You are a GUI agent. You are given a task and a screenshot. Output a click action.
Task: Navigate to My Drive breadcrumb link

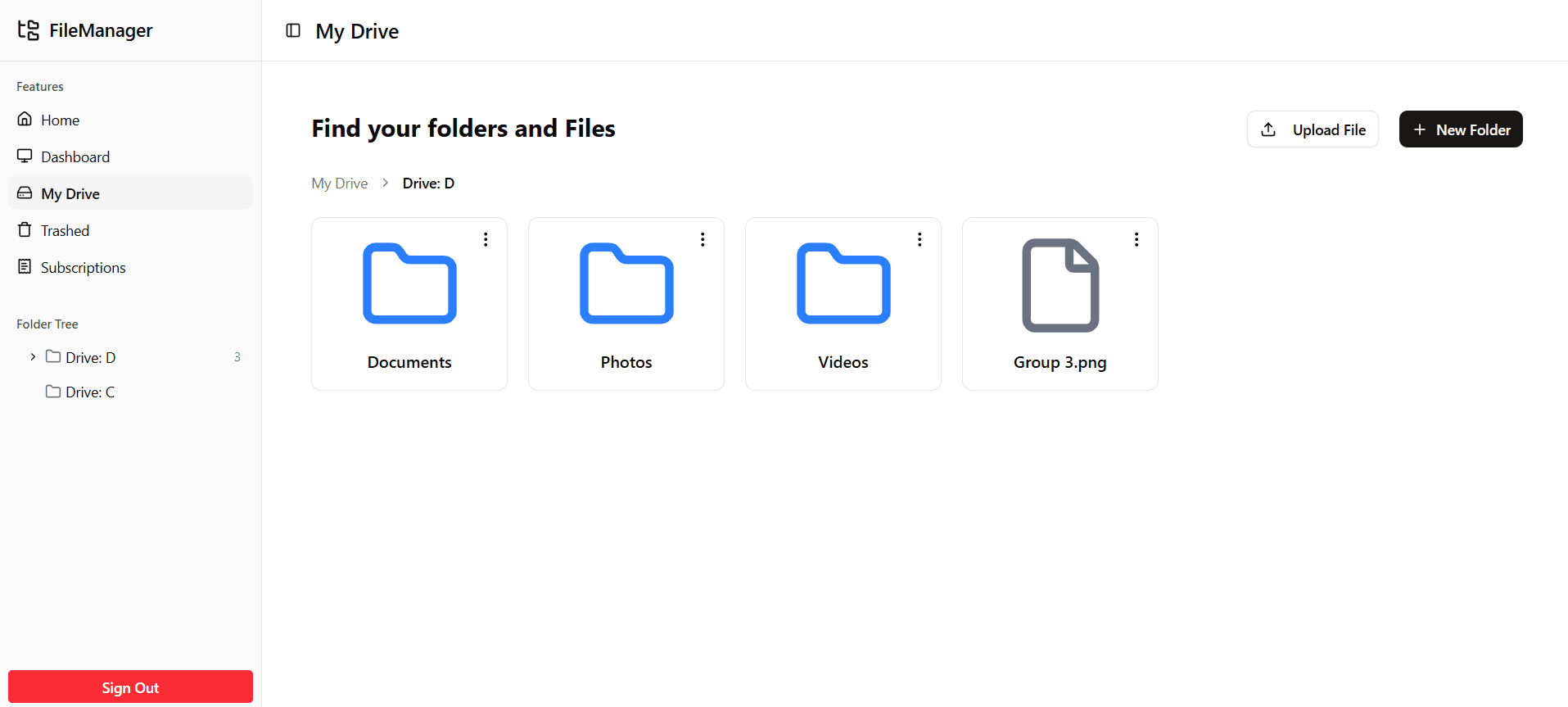pyautogui.click(x=340, y=184)
